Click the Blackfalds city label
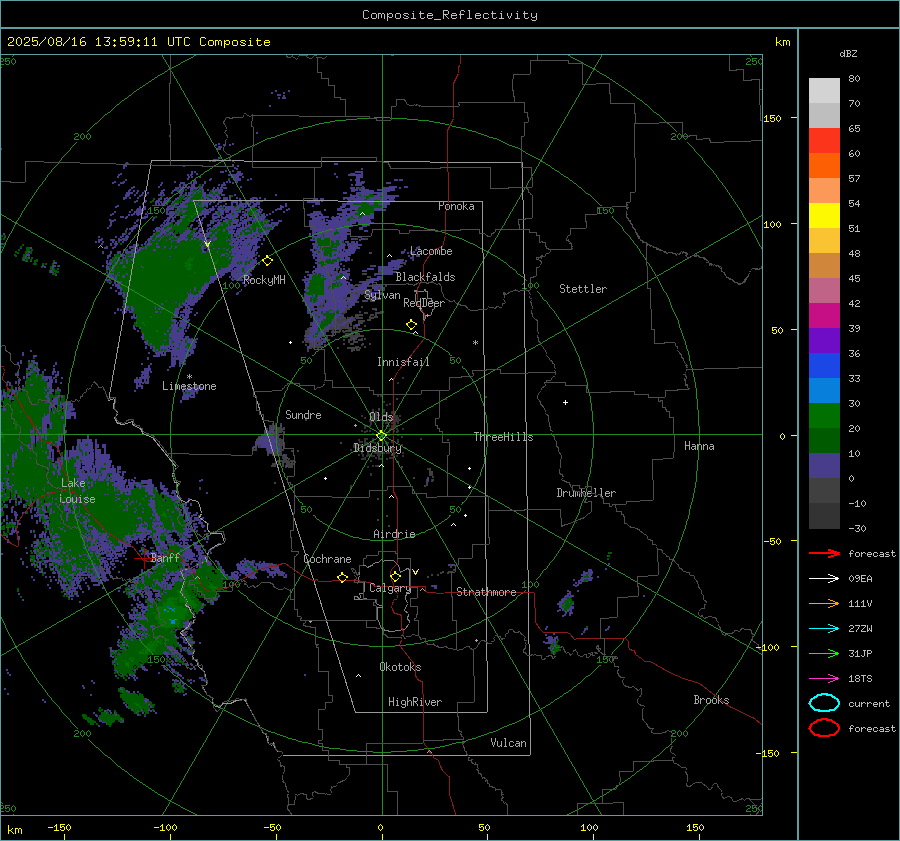Image resolution: width=900 pixels, height=841 pixels. tap(425, 277)
